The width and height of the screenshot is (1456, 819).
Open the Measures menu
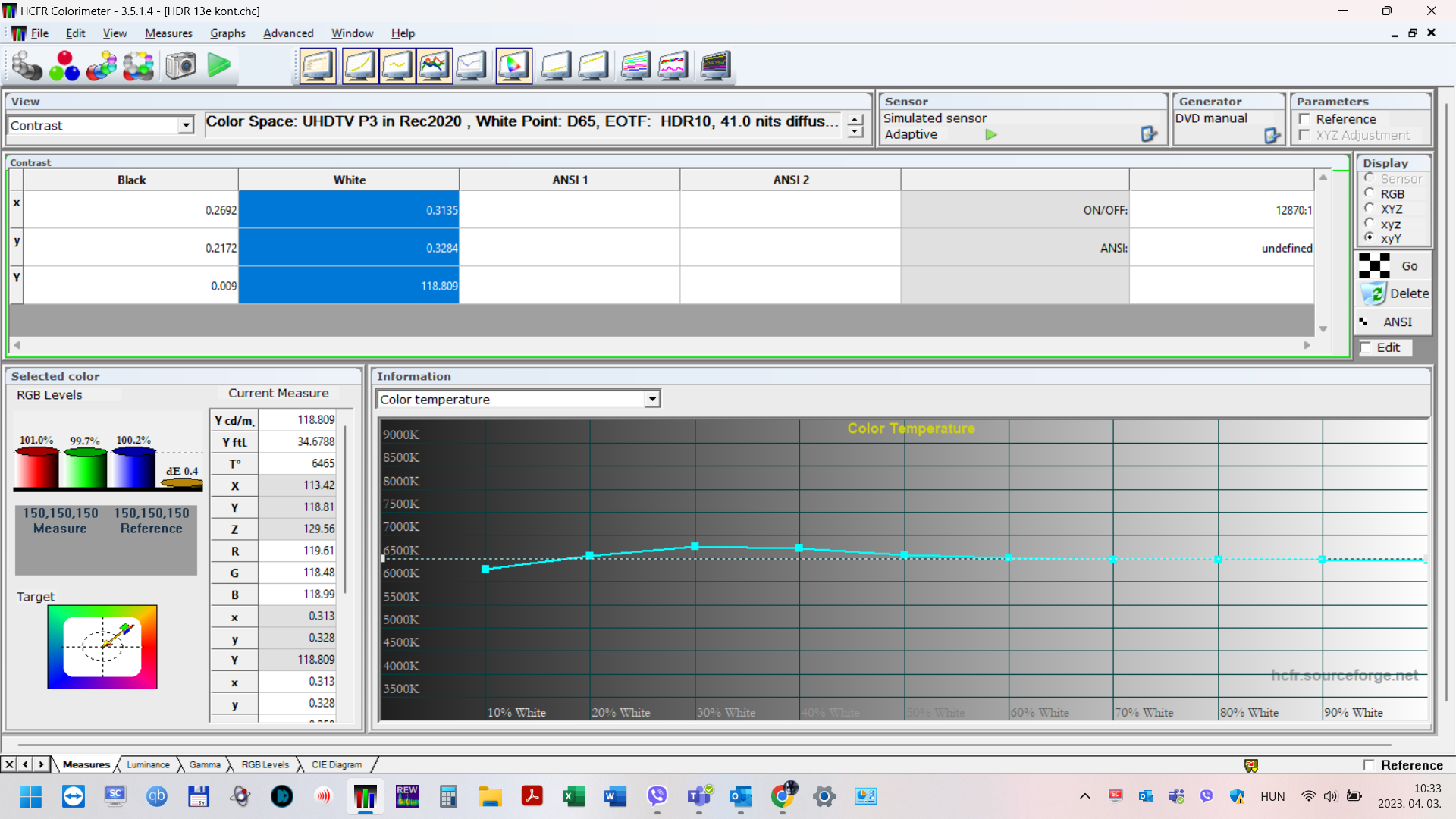(x=168, y=33)
